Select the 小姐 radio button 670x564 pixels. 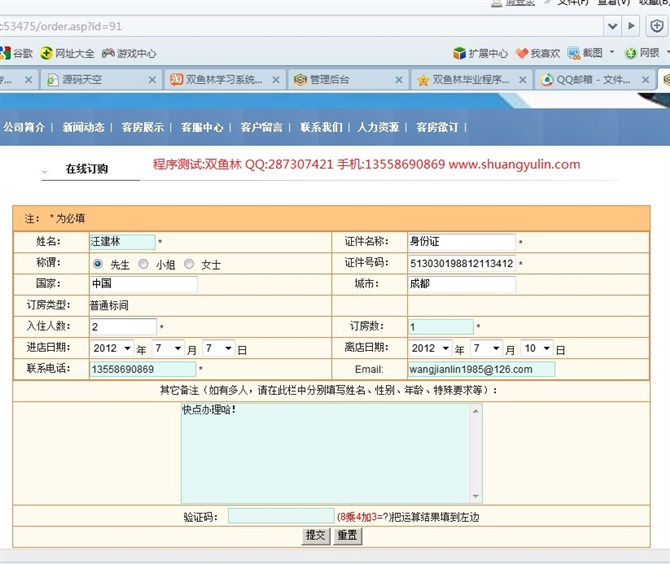[x=143, y=264]
